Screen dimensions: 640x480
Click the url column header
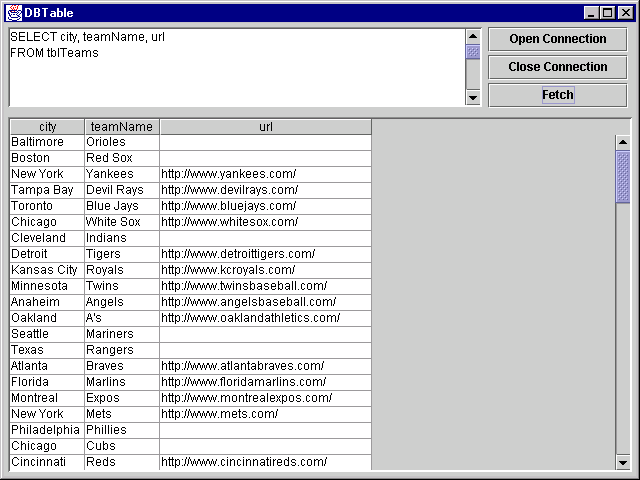tap(266, 127)
